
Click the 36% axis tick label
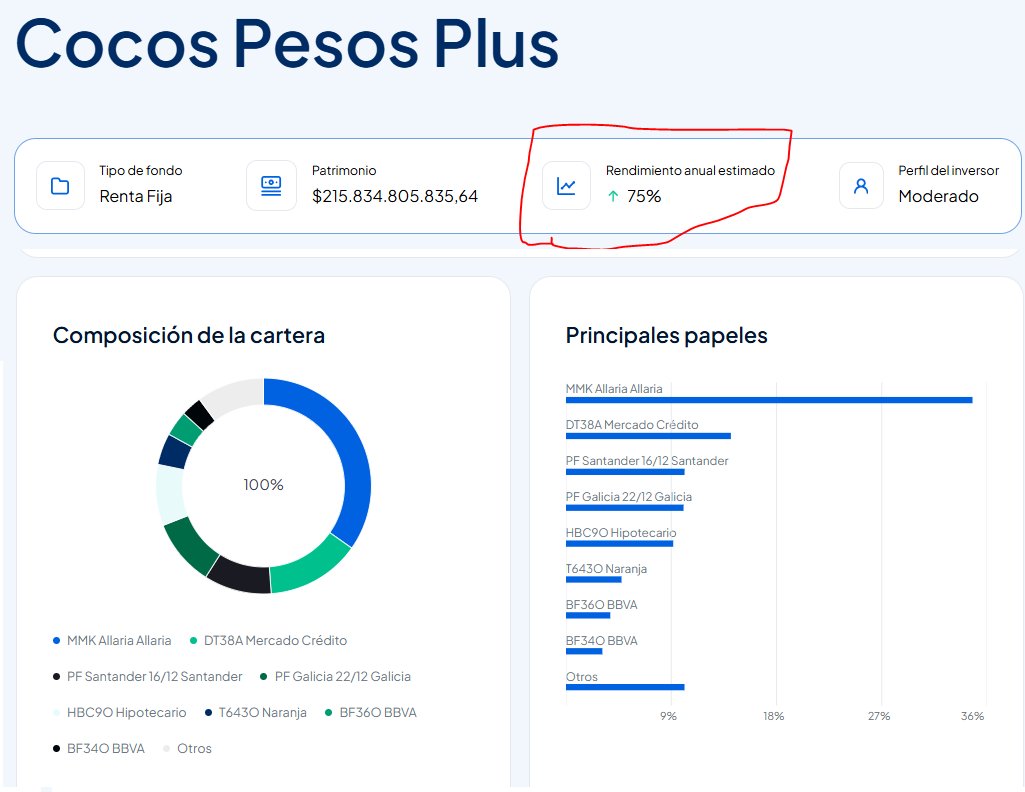pyautogui.click(x=973, y=716)
